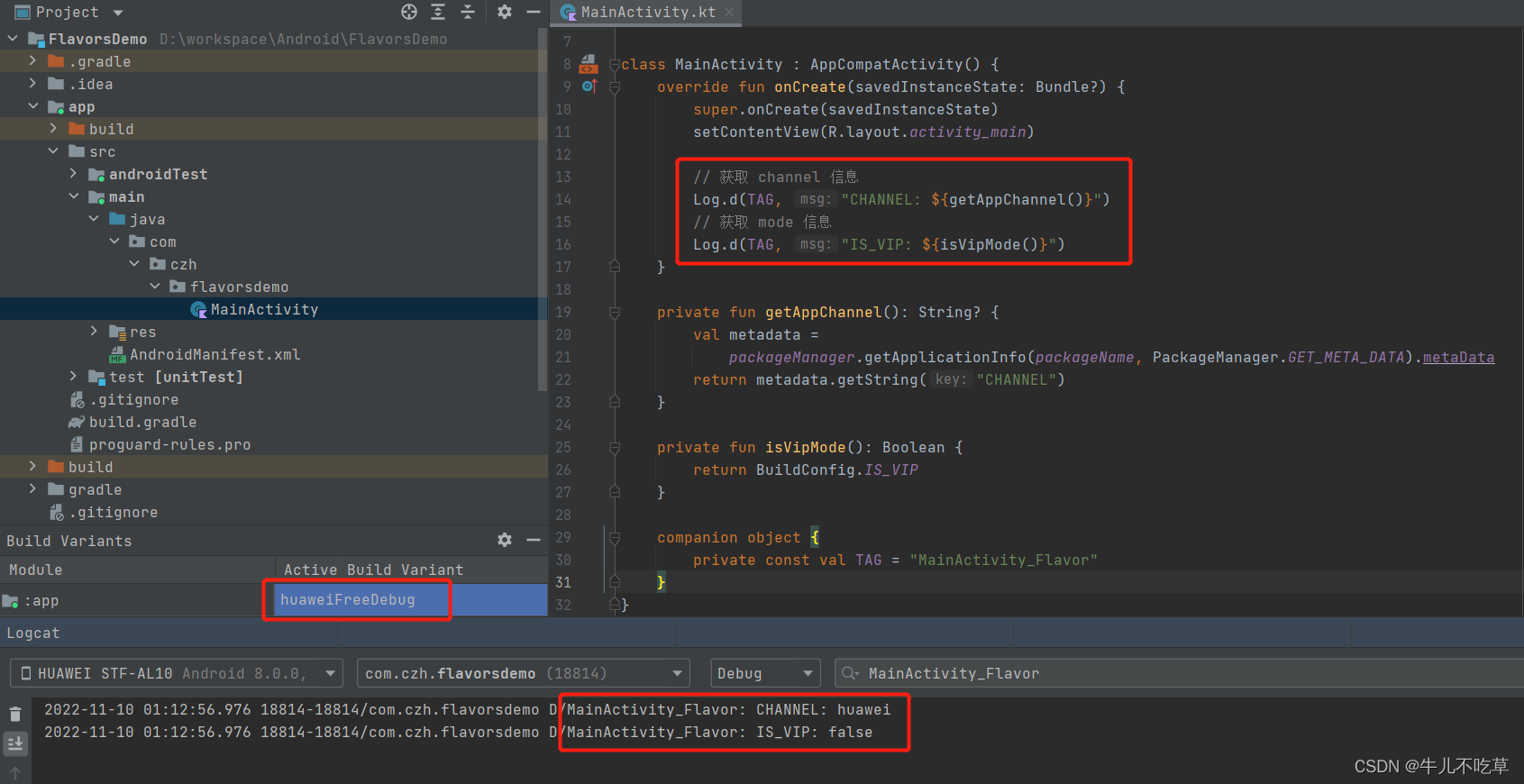Click line number 31 in gutter
Viewport: 1524px width, 784px height.
pos(563,582)
